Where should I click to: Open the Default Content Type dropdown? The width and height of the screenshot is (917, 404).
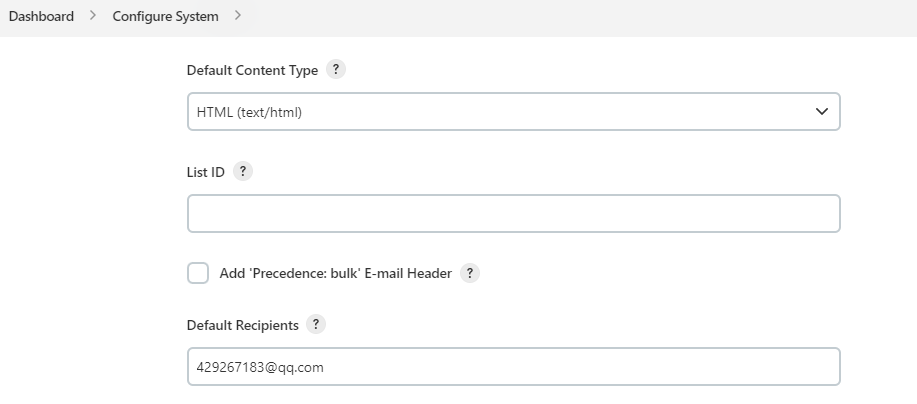tap(513, 112)
